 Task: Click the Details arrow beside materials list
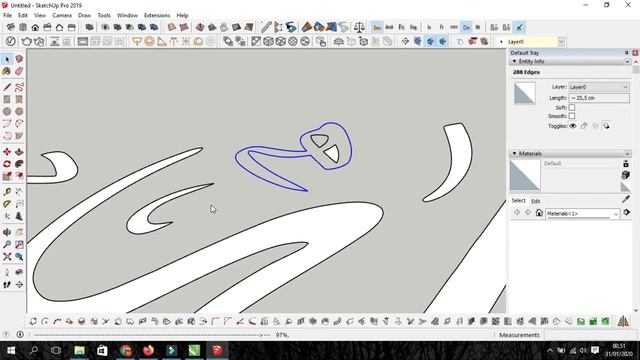pyautogui.click(x=627, y=213)
